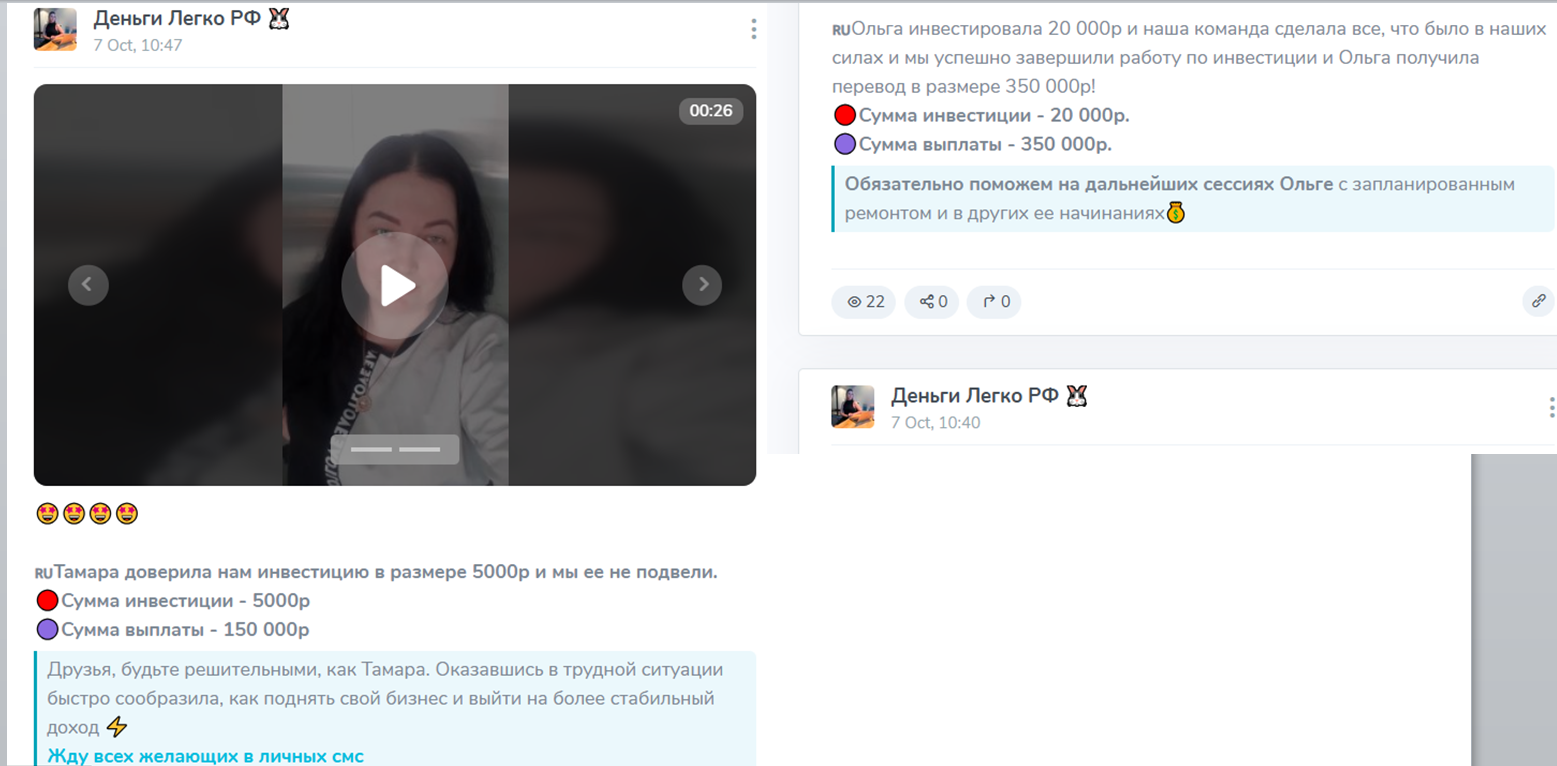Go to previous media slide arrow
This screenshot has width=1557, height=766.
point(88,285)
